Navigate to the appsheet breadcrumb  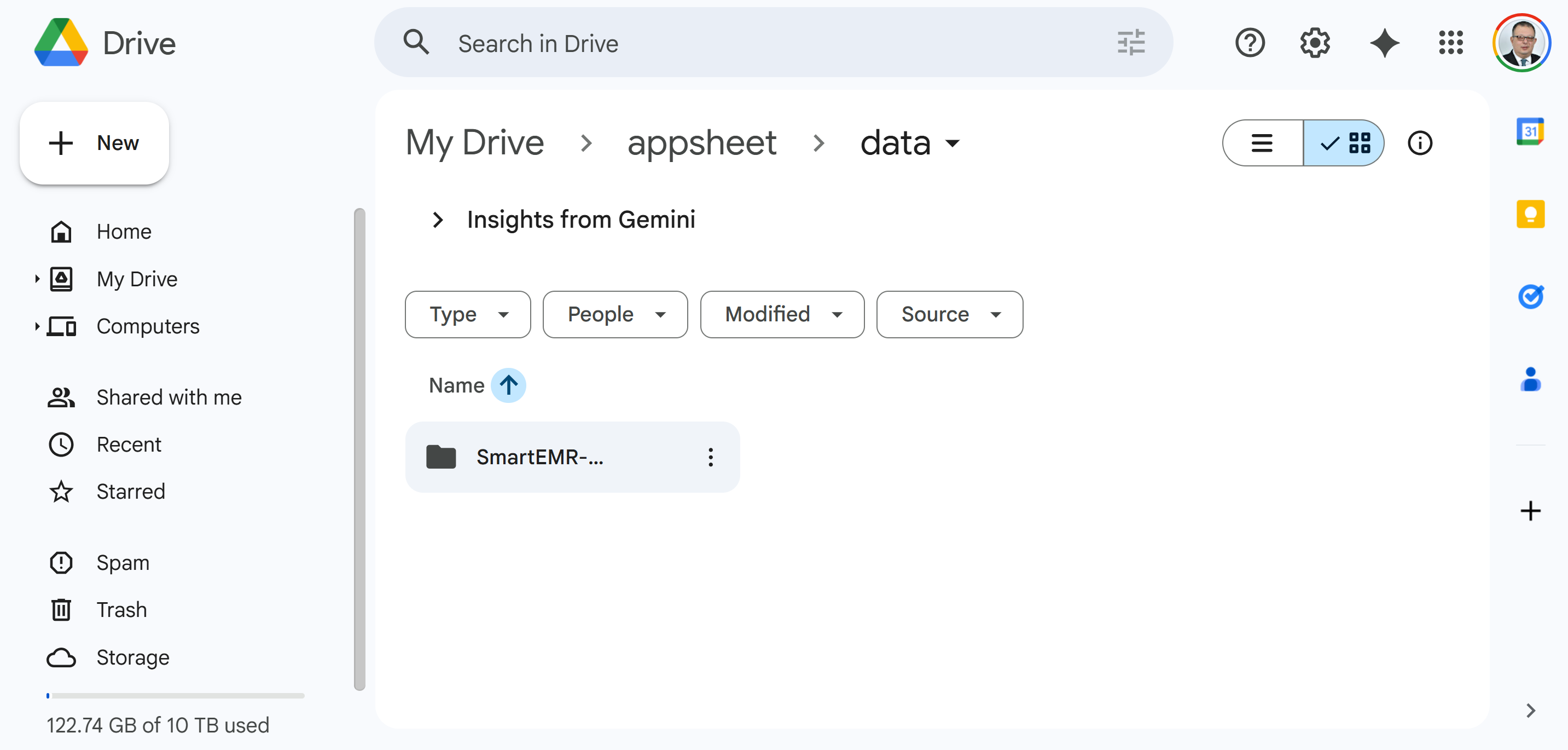(701, 142)
